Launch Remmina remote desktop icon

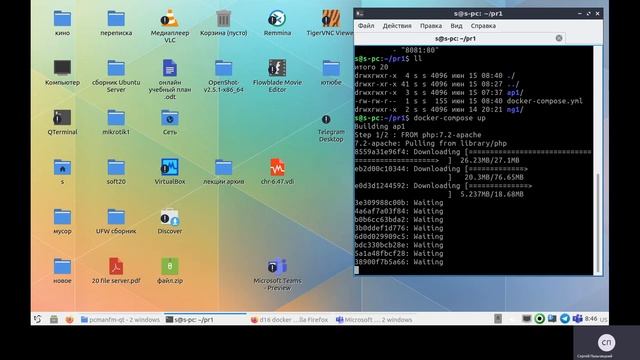[x=277, y=19]
